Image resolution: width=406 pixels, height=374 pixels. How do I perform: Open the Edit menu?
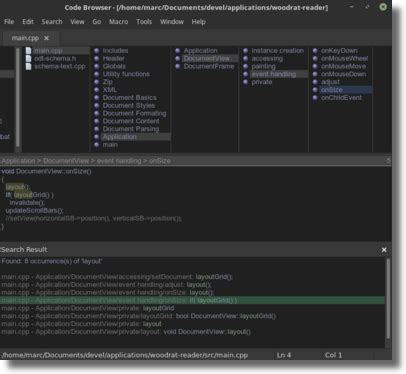28,22
